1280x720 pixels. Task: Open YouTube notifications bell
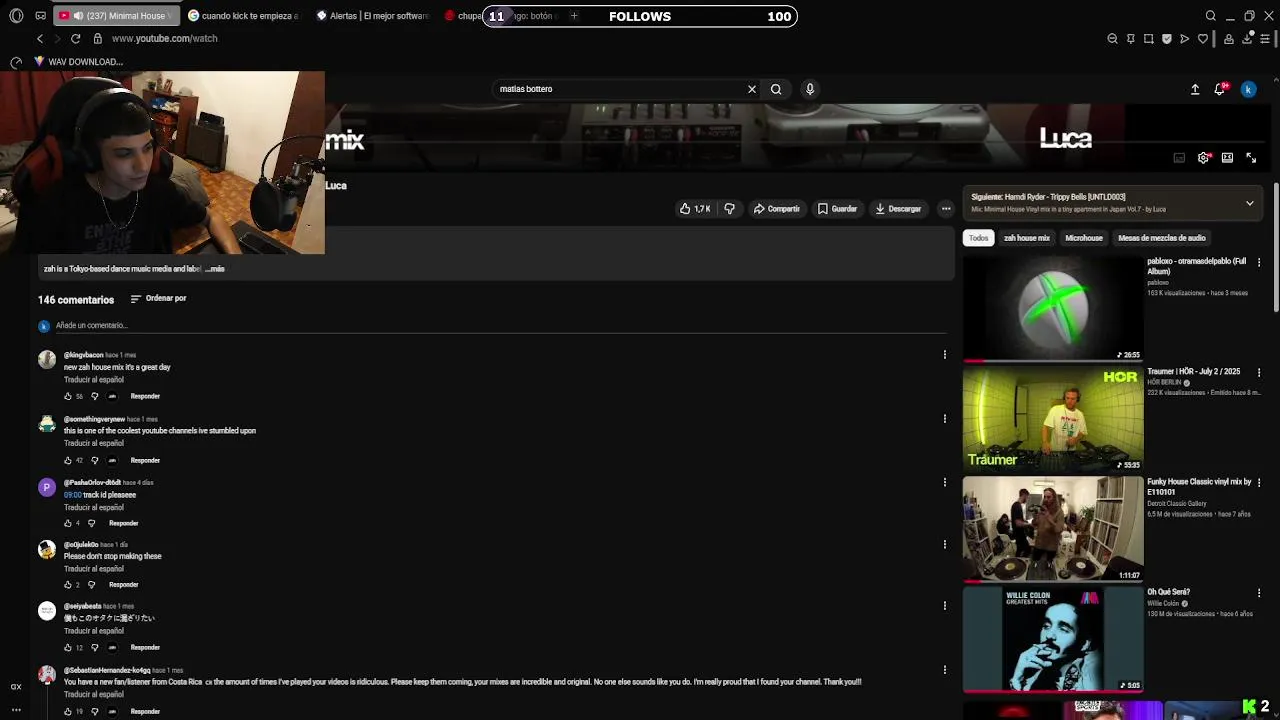coord(1220,89)
